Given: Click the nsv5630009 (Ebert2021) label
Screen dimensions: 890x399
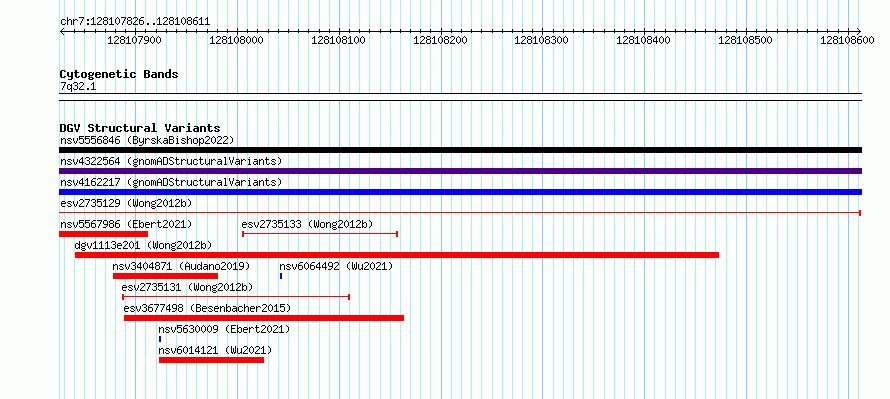Looking at the screenshot, I should (x=224, y=329).
